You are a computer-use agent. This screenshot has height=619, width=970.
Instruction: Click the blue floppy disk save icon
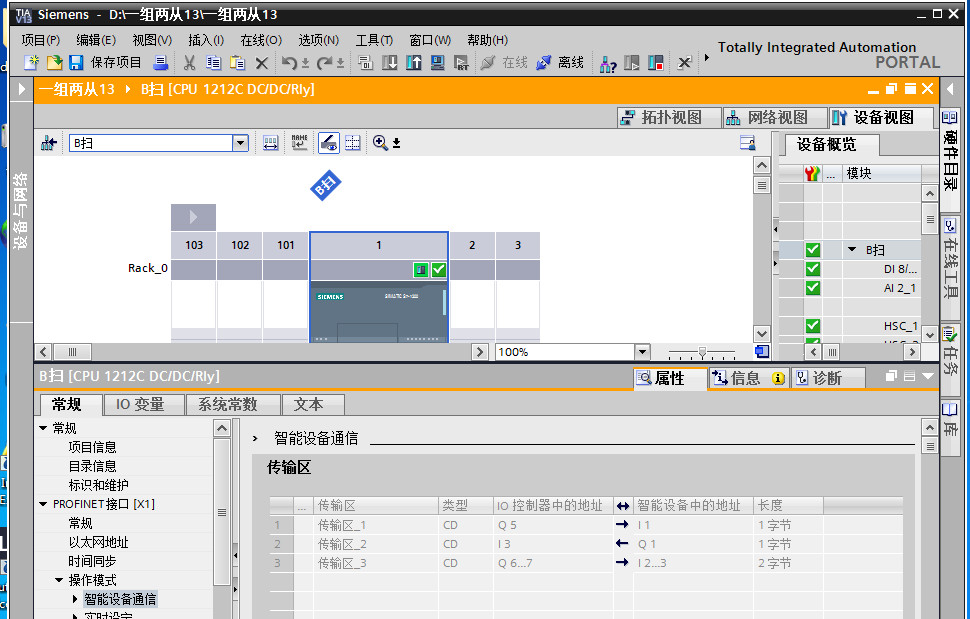(76, 62)
